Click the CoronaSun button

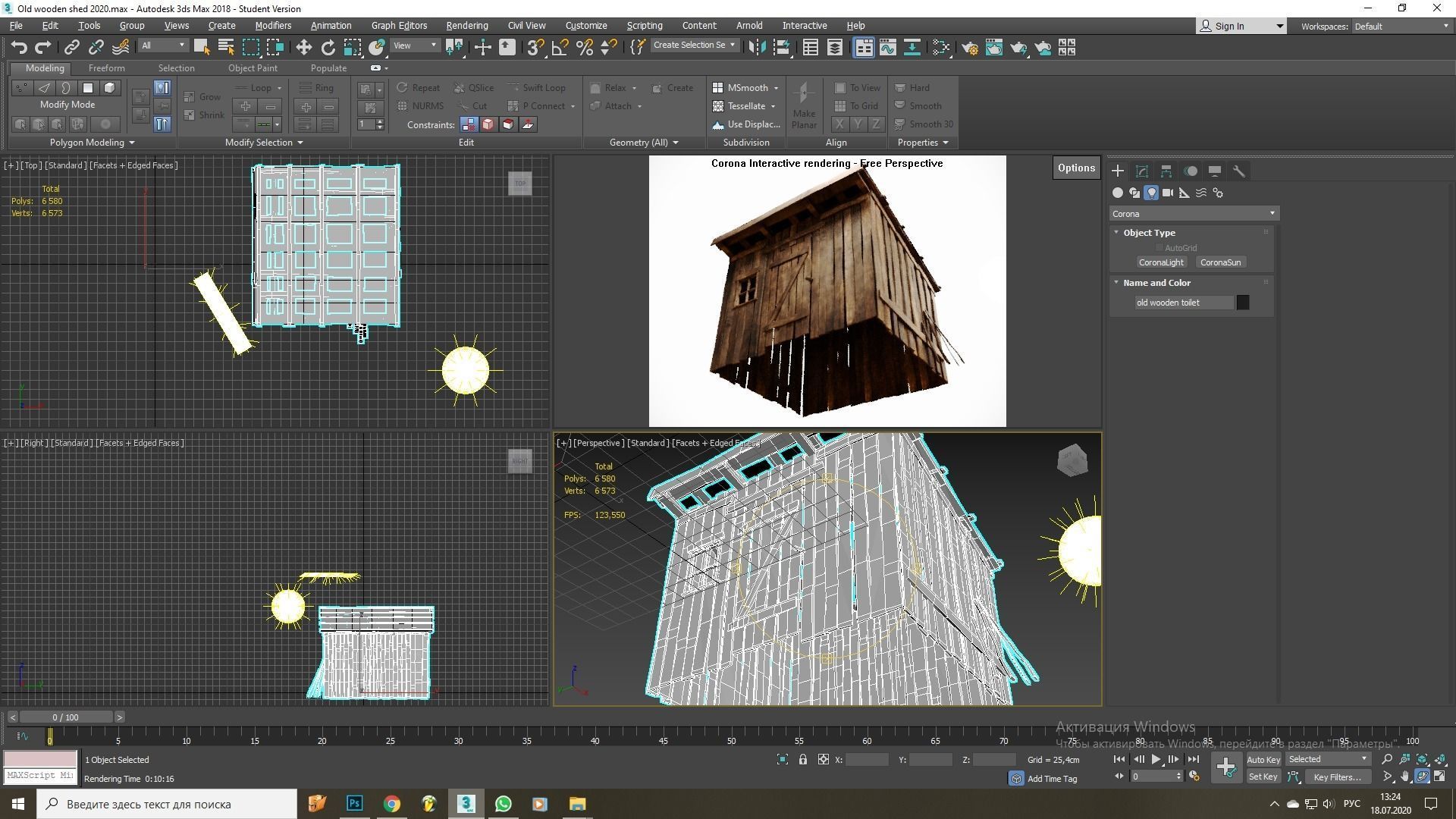(1220, 262)
